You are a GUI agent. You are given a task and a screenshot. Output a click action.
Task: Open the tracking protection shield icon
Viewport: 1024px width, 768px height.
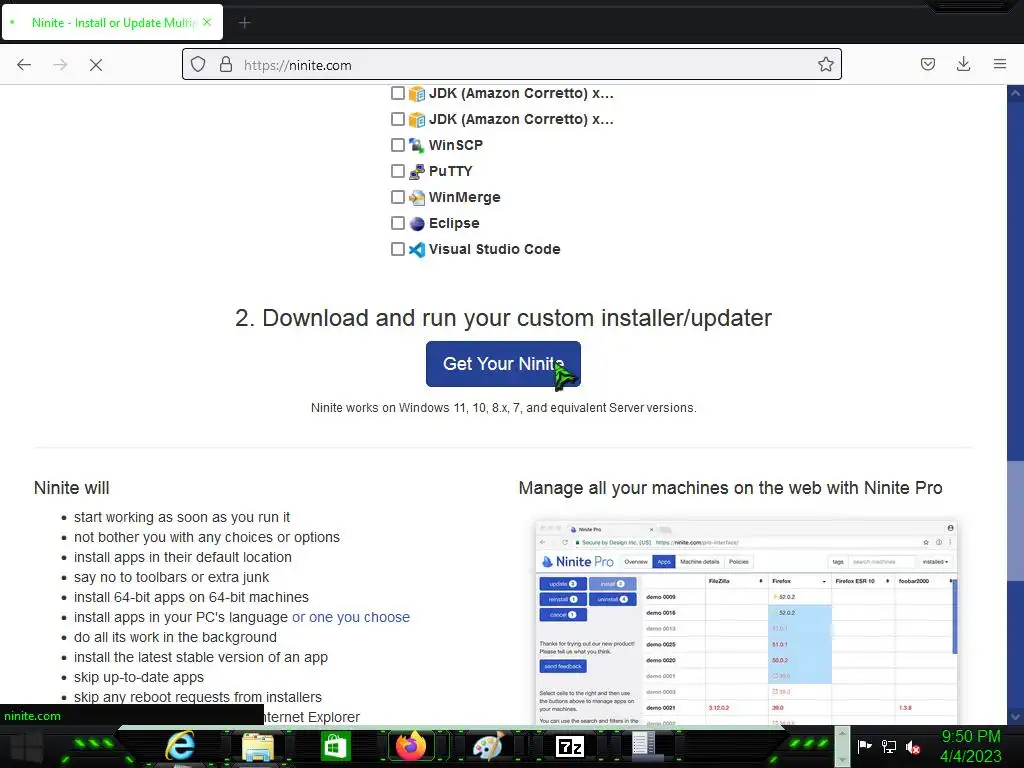pos(198,64)
